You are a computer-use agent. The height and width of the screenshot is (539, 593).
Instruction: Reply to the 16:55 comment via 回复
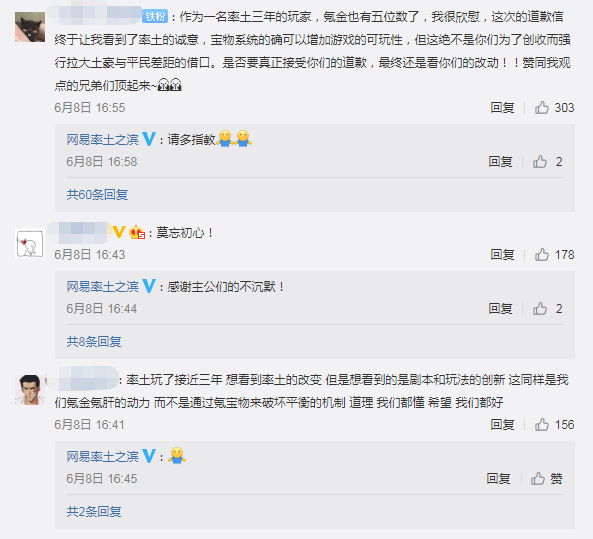click(x=502, y=108)
